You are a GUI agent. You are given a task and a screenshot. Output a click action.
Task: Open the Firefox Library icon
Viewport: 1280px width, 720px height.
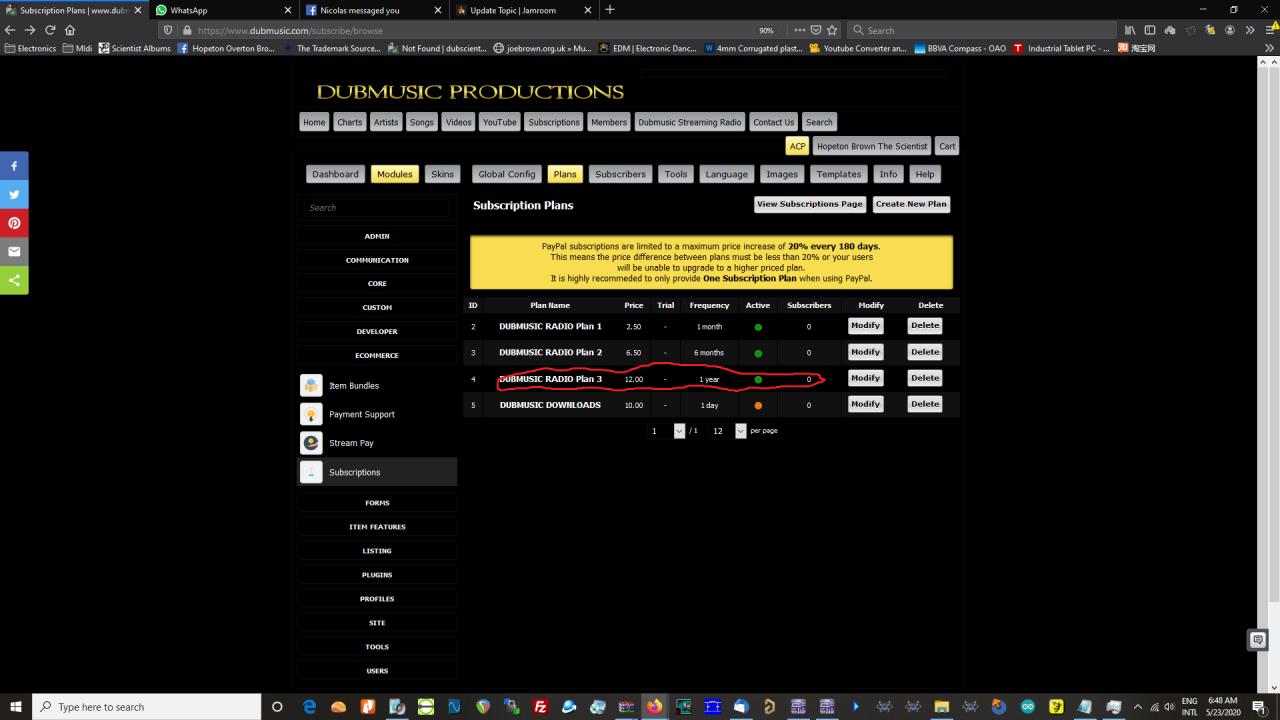(1130, 30)
